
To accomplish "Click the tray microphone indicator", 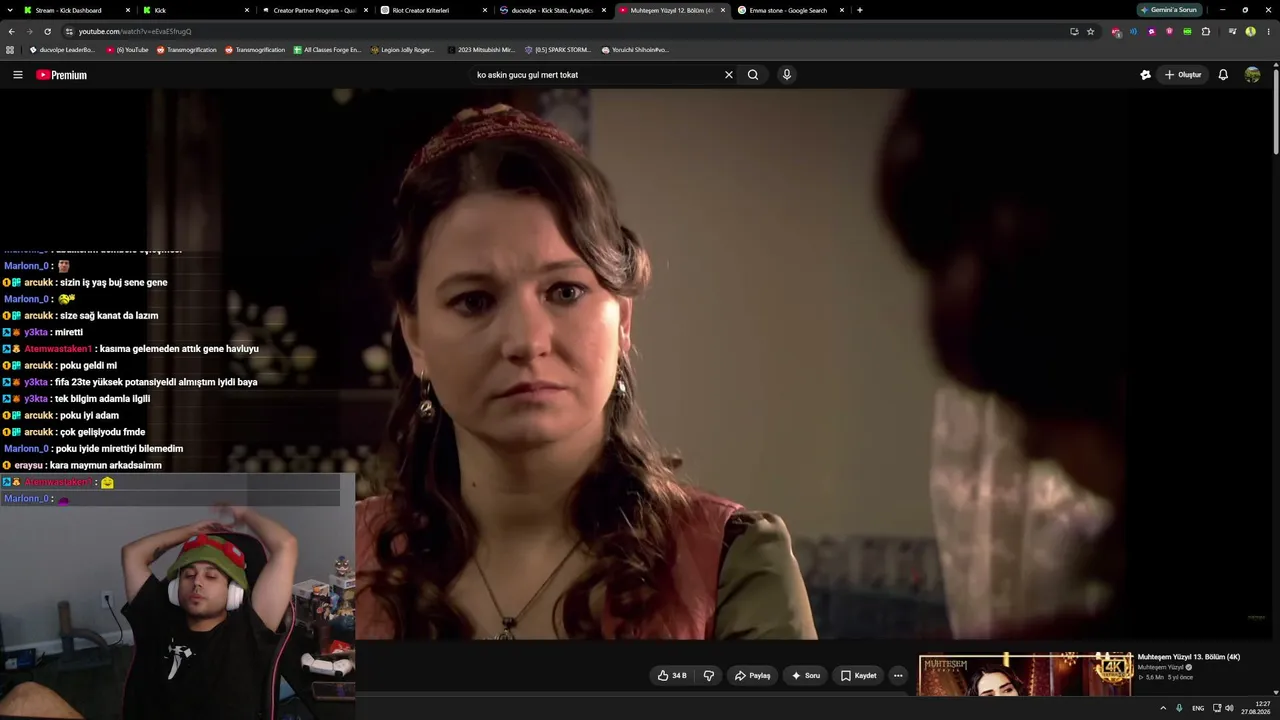I will click(1180, 708).
